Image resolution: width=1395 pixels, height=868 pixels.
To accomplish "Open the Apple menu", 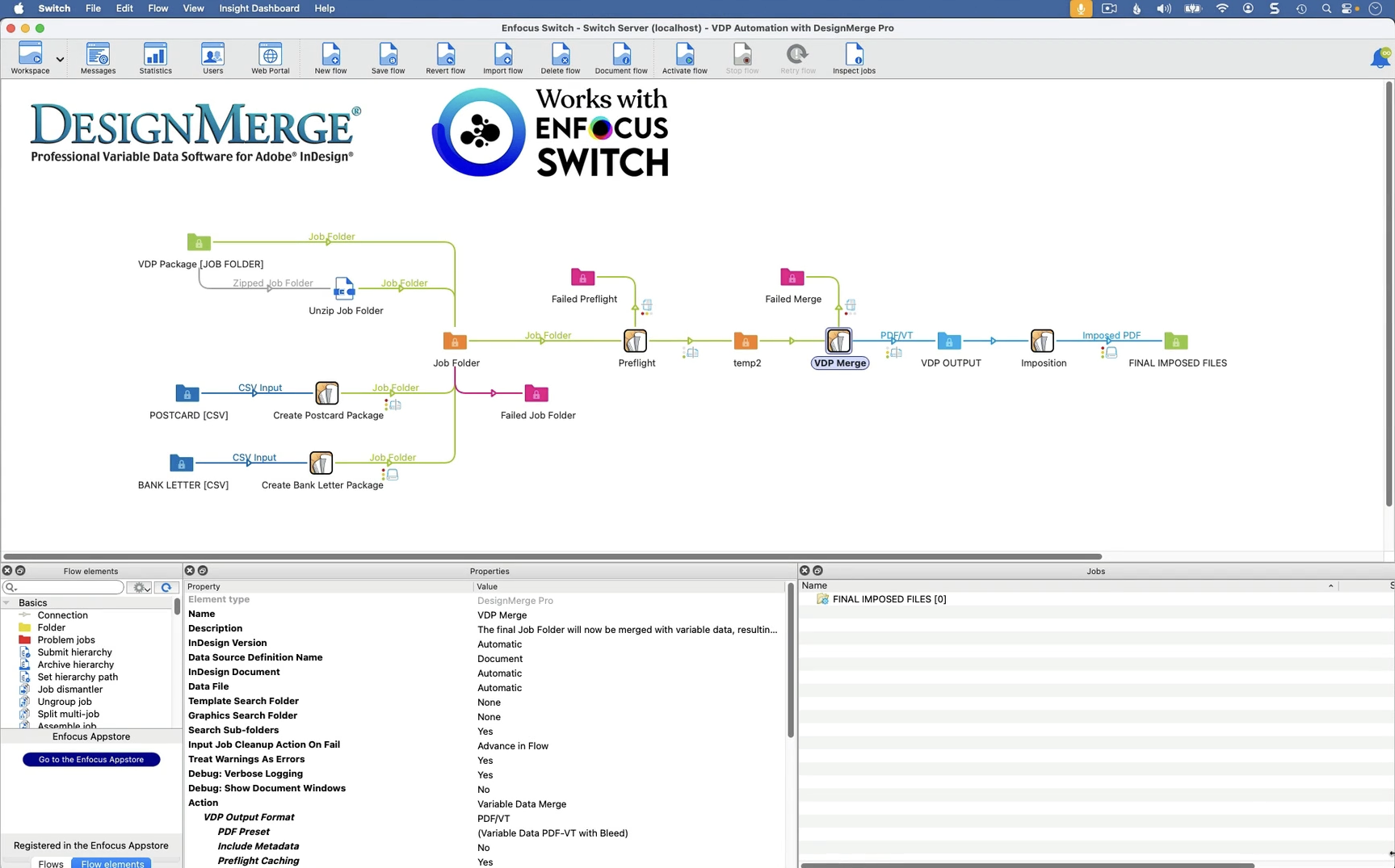I will coord(19,8).
